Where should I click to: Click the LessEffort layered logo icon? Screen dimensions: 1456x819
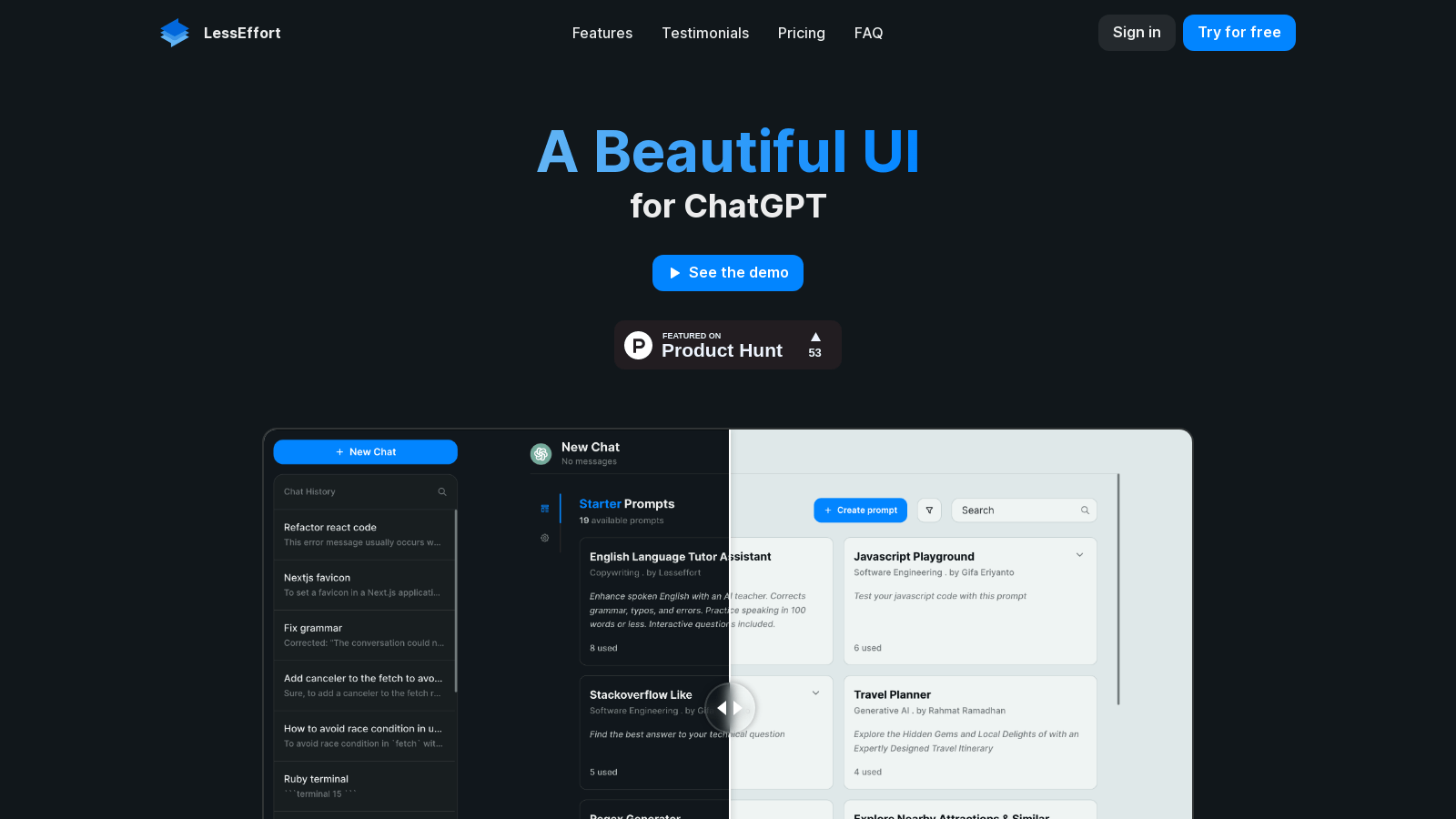[x=175, y=33]
